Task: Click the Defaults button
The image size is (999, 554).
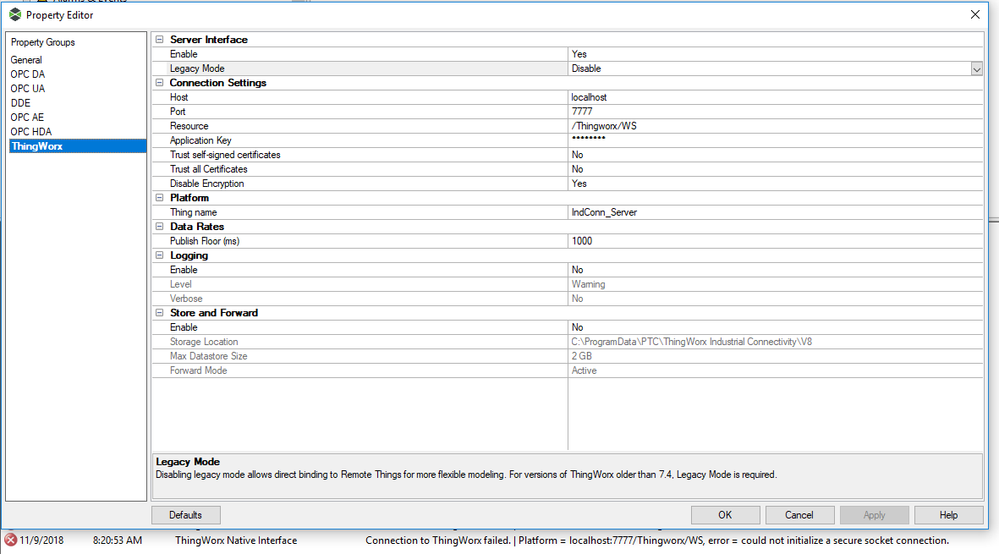Action: (x=186, y=515)
